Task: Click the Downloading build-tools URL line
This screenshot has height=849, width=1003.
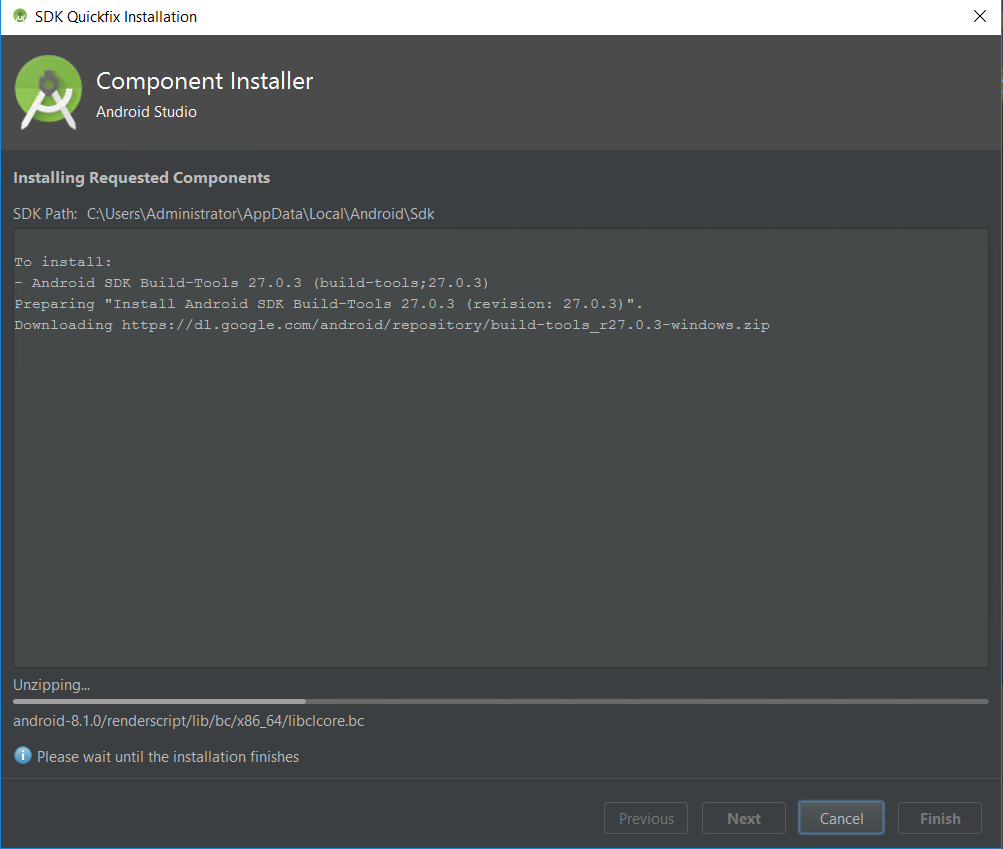Action: [x=391, y=325]
